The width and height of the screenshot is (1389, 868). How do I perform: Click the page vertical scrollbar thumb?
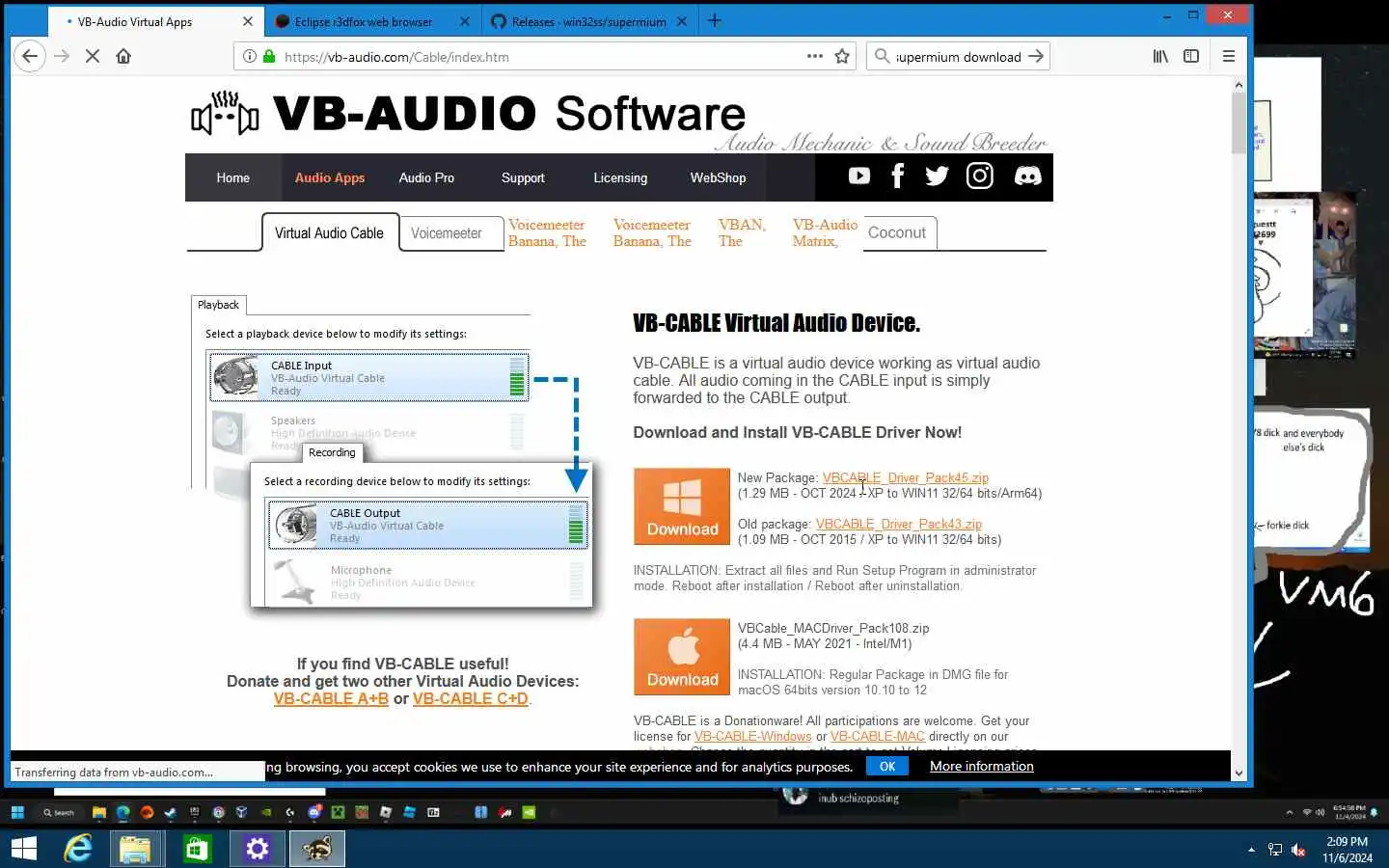pyautogui.click(x=1239, y=123)
